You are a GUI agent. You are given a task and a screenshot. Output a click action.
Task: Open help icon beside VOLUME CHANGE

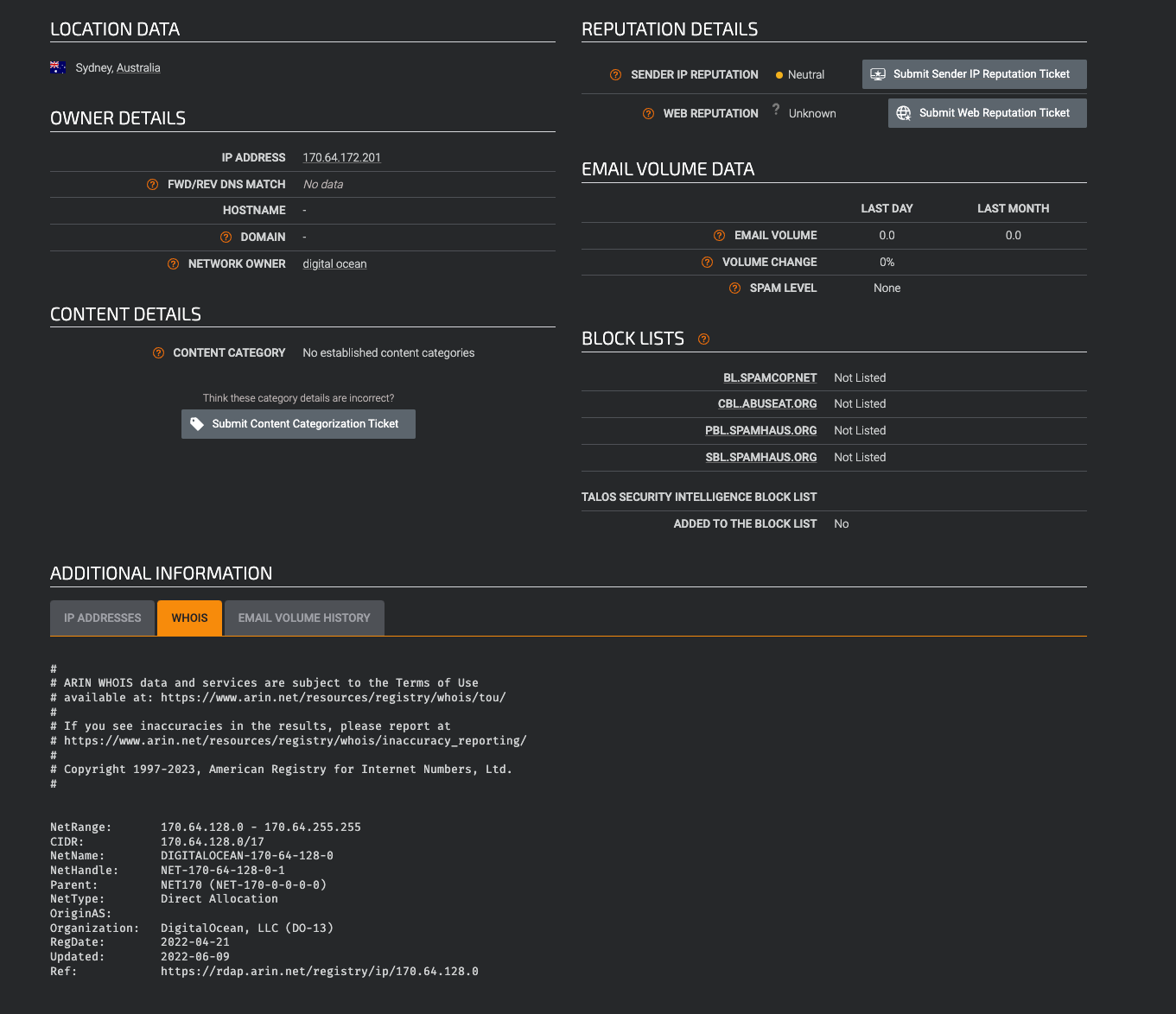708,262
